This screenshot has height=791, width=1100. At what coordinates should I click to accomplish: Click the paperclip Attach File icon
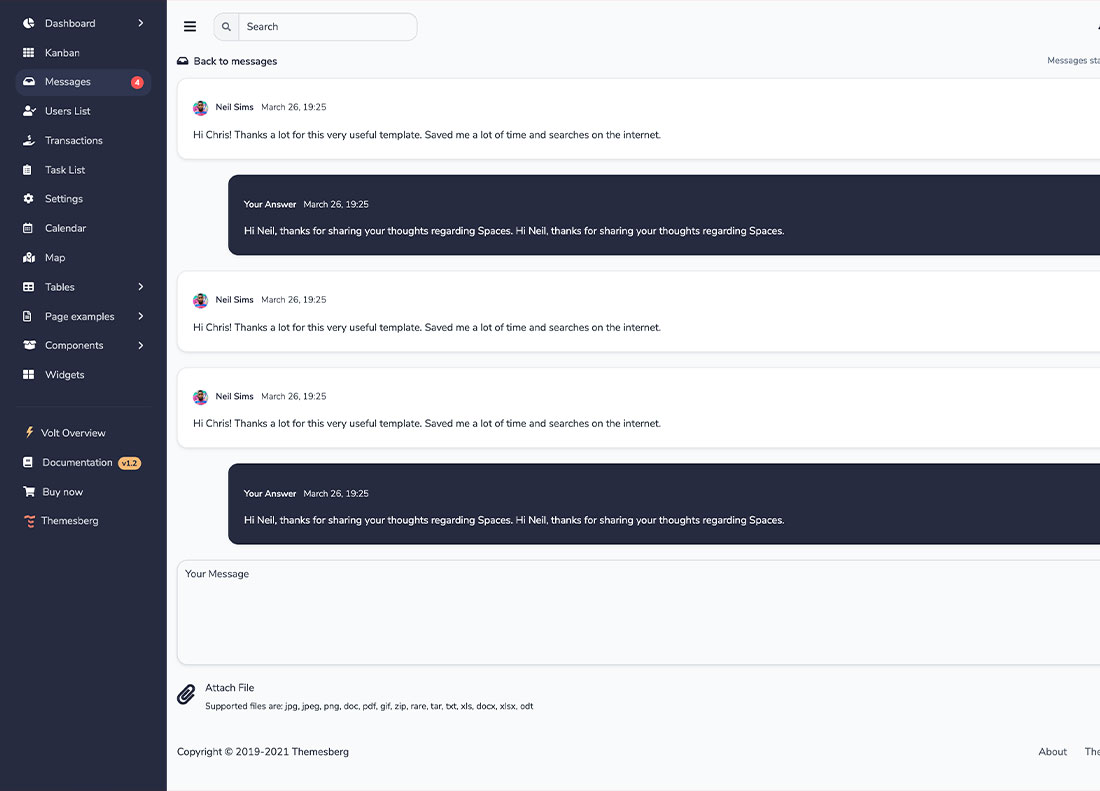tap(186, 694)
